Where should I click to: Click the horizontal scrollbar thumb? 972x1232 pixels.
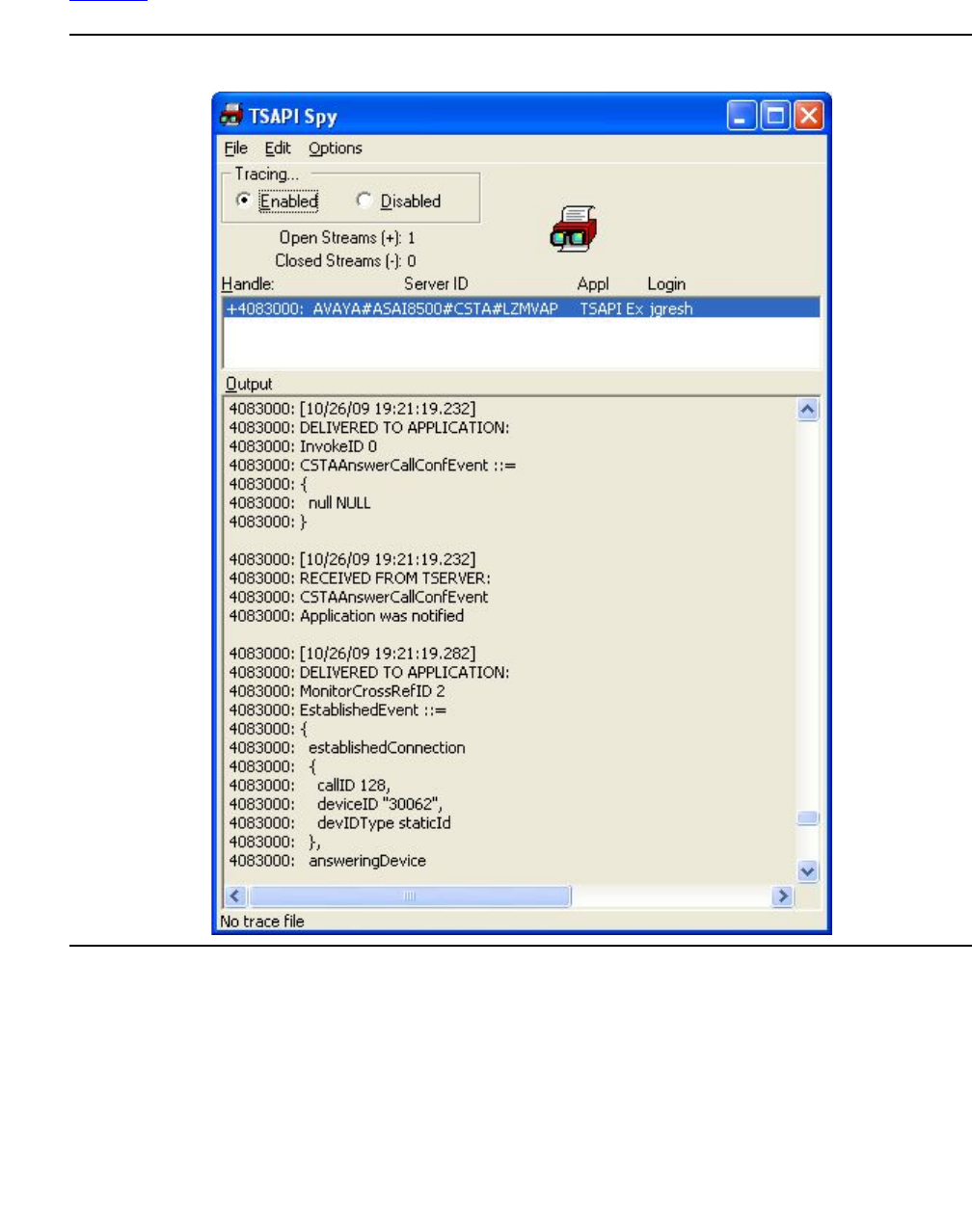tap(410, 897)
